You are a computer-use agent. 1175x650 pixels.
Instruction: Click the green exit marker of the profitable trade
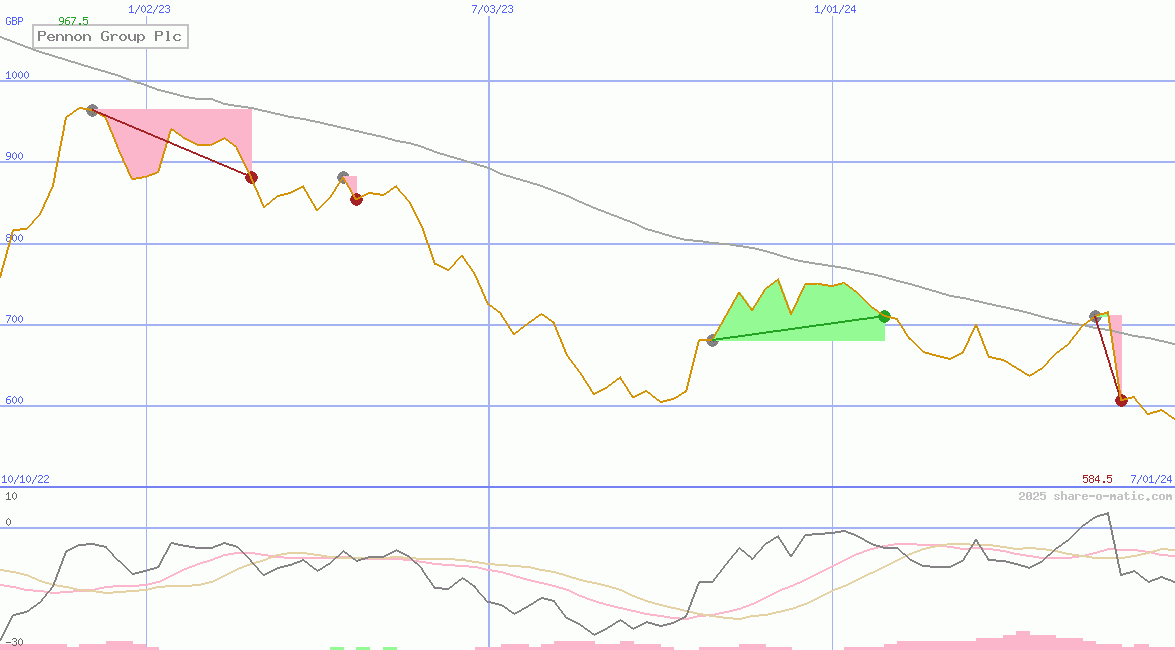884,316
